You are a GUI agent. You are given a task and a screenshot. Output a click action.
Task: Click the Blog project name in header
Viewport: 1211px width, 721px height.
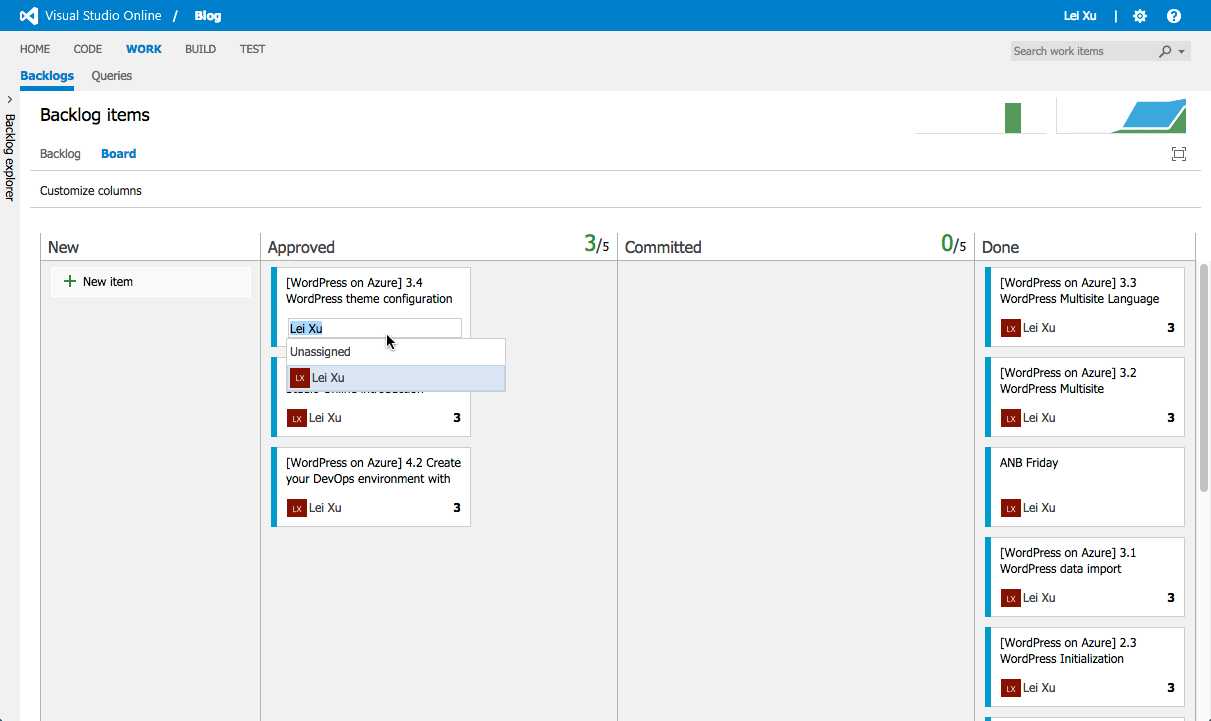click(x=208, y=16)
